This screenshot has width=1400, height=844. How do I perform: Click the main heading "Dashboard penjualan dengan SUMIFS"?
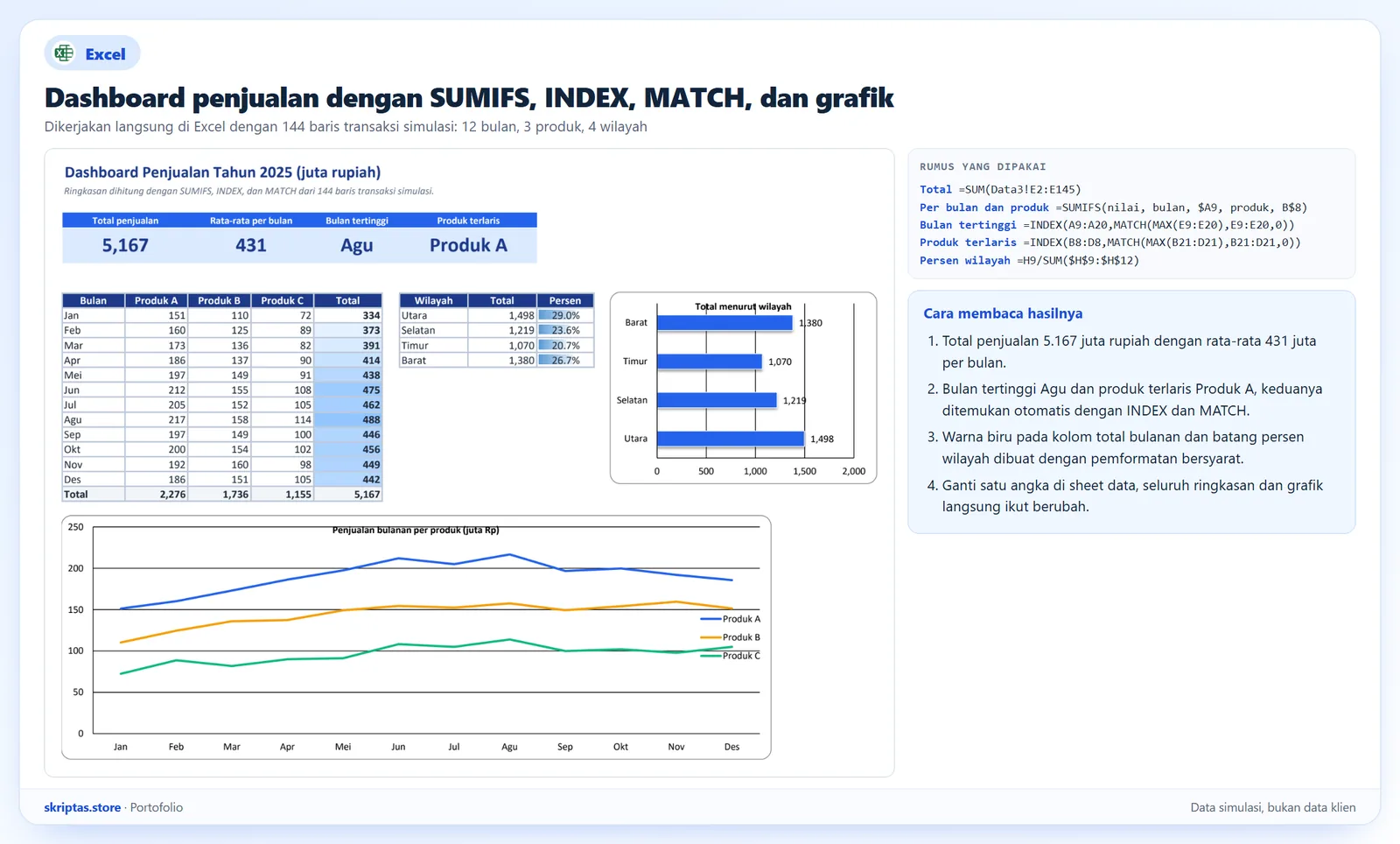click(469, 97)
